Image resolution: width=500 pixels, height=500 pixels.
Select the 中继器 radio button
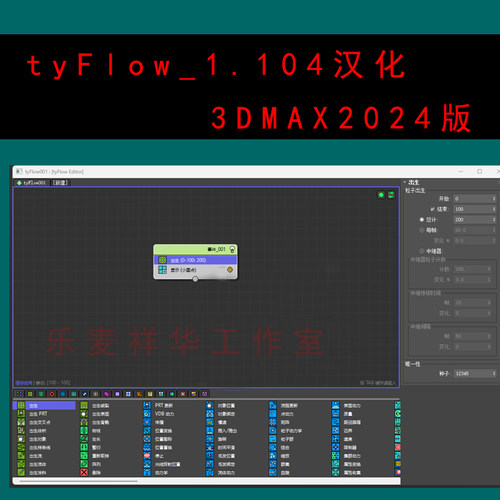pos(422,251)
